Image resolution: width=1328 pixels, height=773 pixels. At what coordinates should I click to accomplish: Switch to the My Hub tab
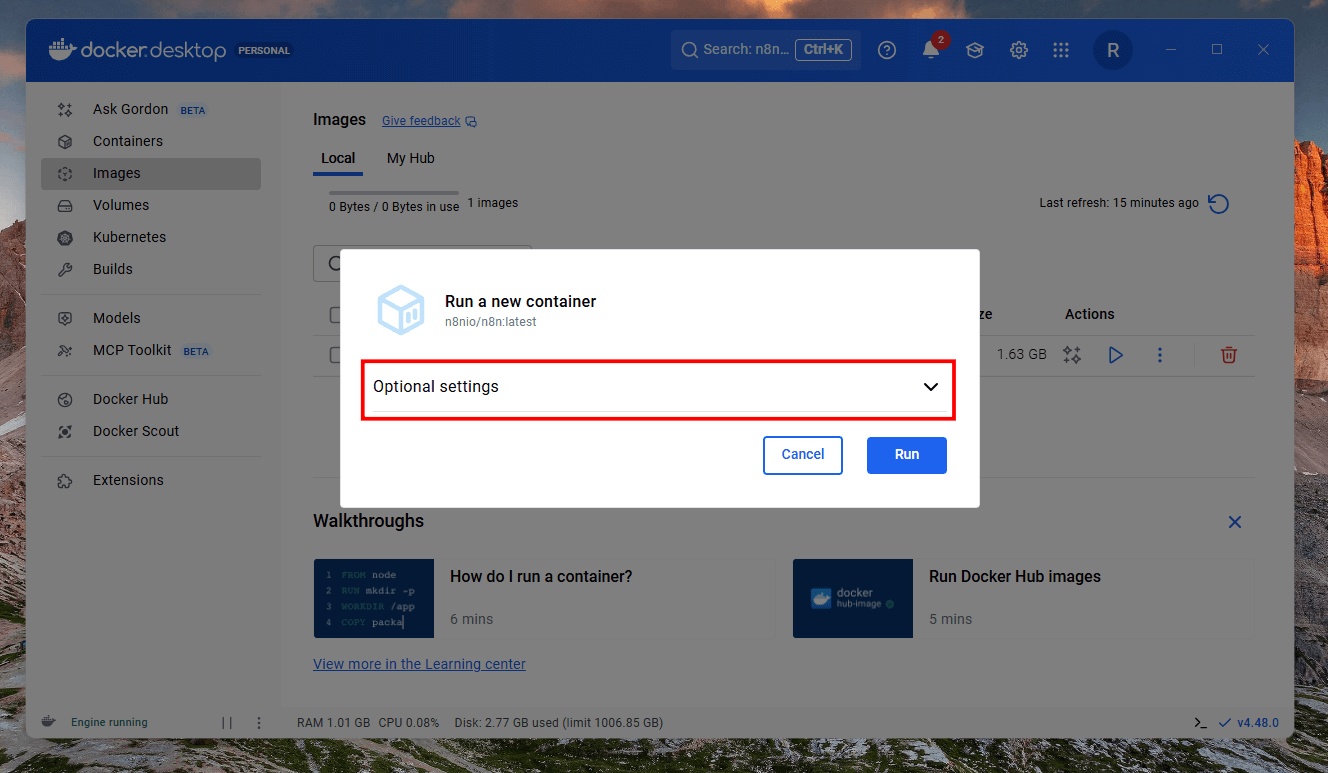411,158
